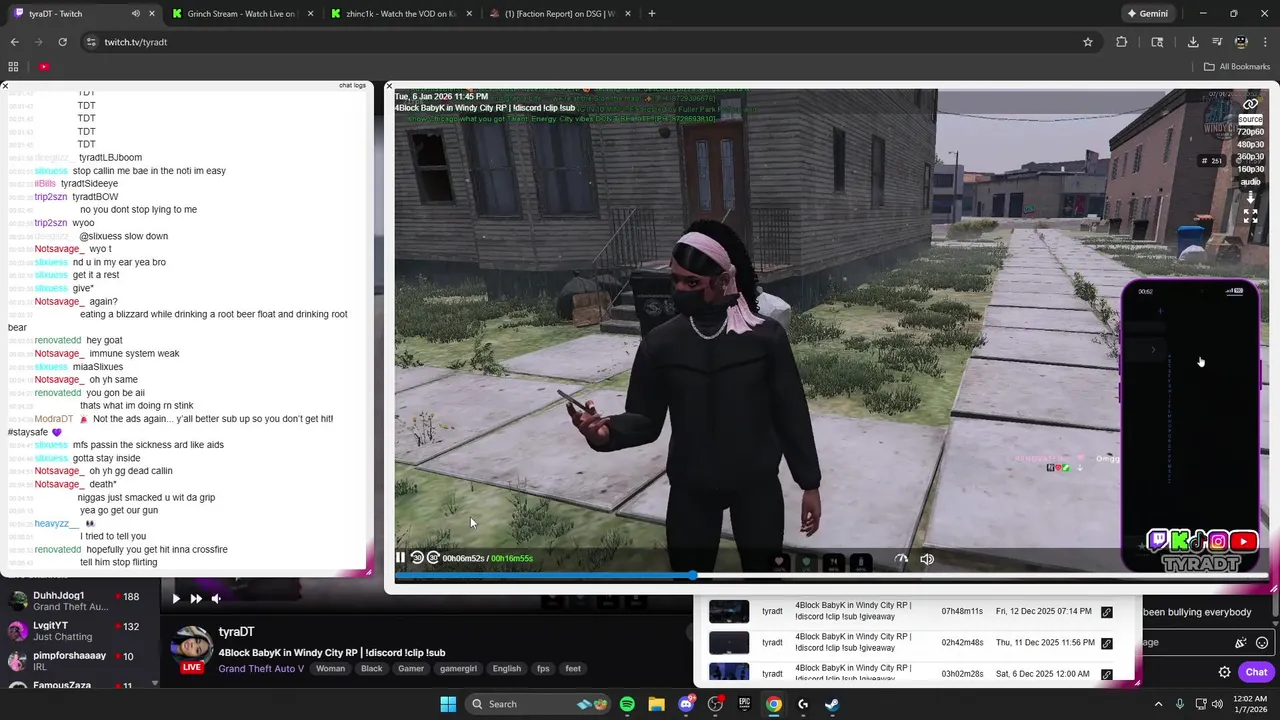1280x720 pixels.
Task: Rewind the VOD thirty seconds
Action: 417,558
